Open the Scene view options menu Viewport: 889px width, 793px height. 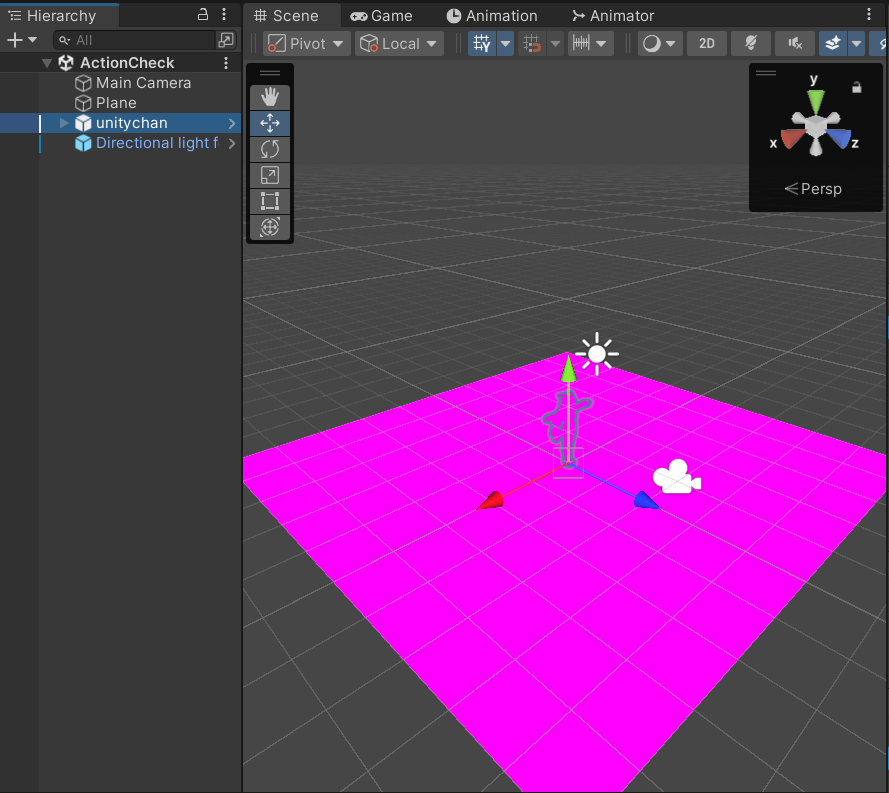(x=869, y=14)
